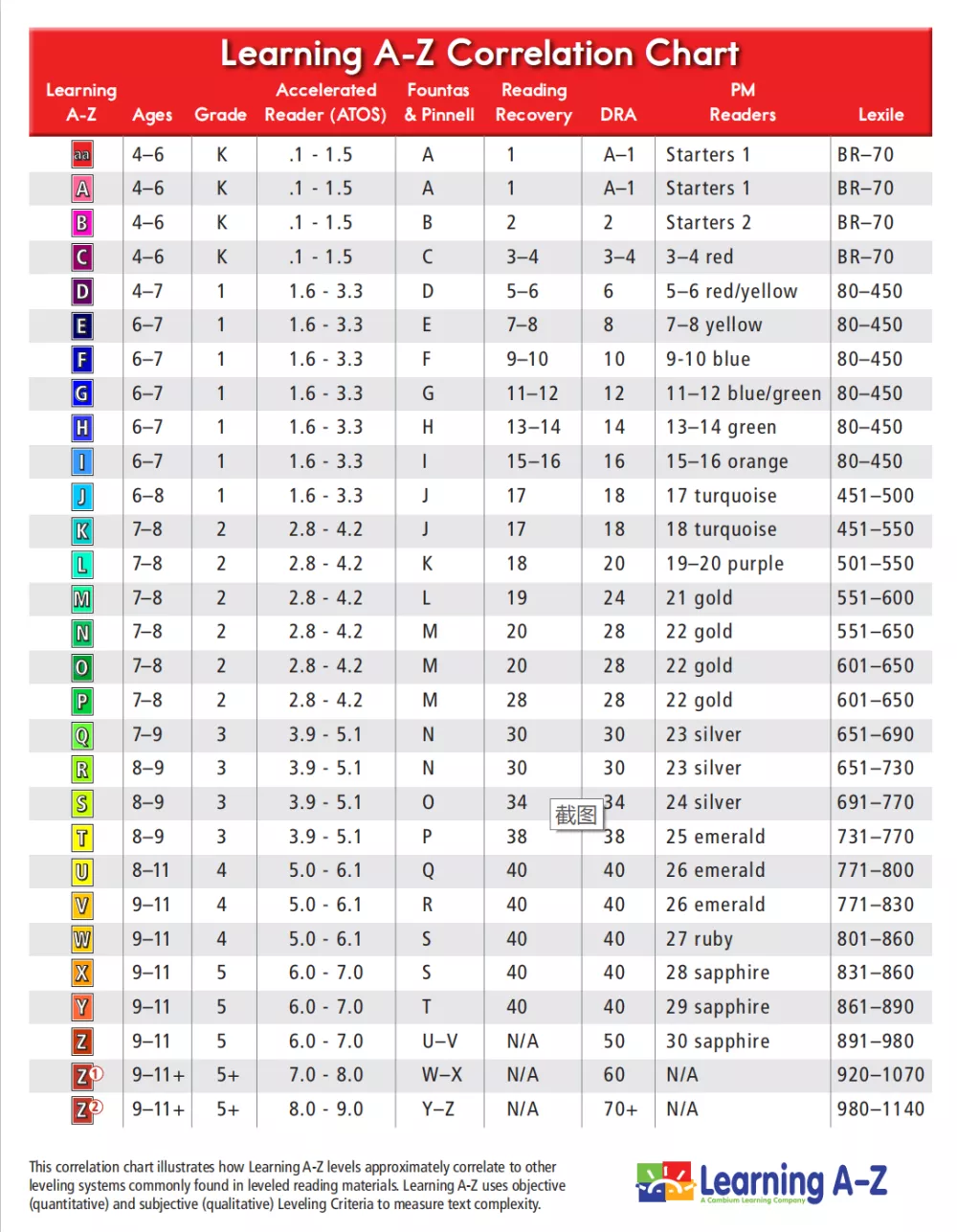Click the '5–6 red/yellow' PM Readers cell

click(731, 291)
